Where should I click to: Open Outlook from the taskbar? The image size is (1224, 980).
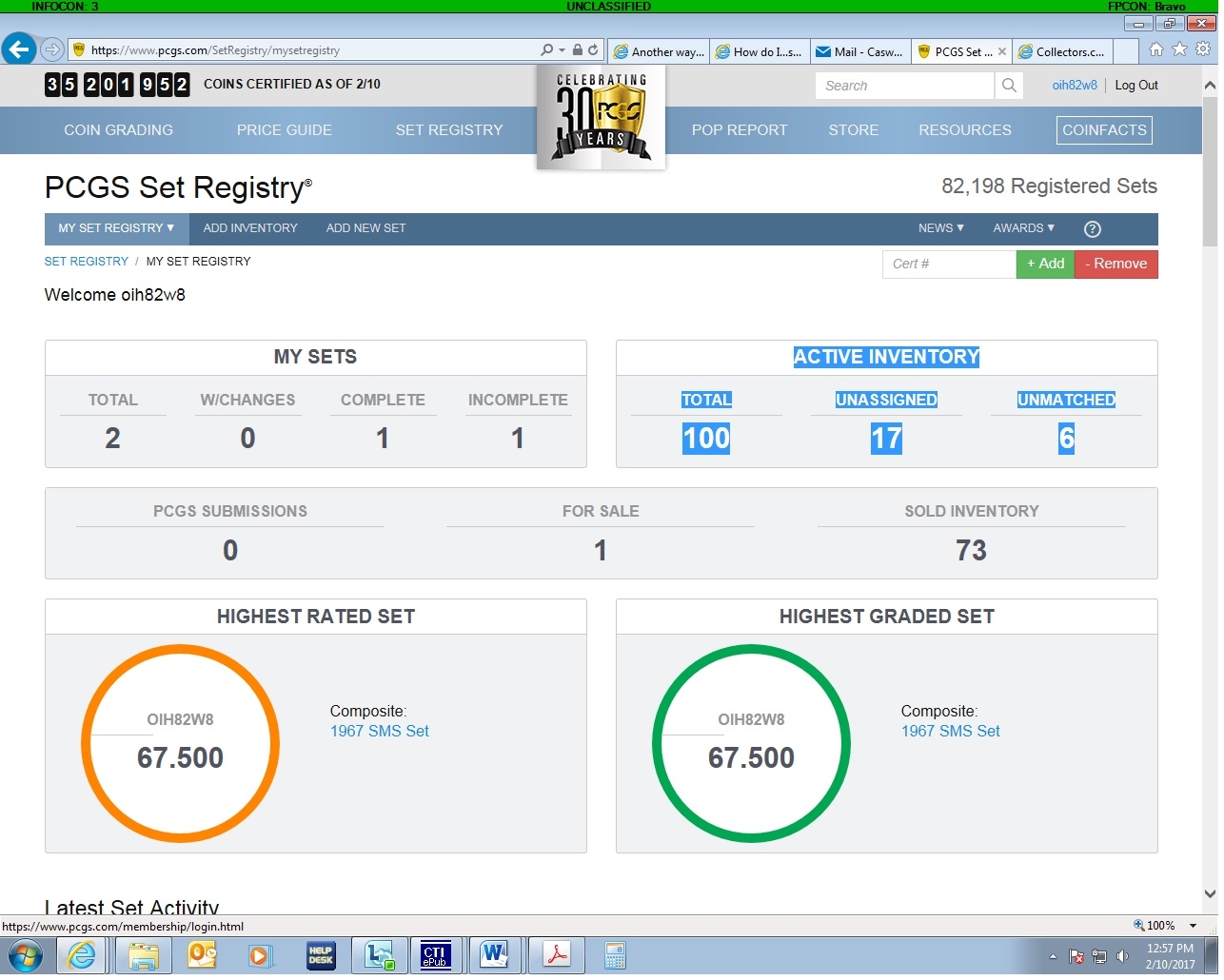pos(202,954)
